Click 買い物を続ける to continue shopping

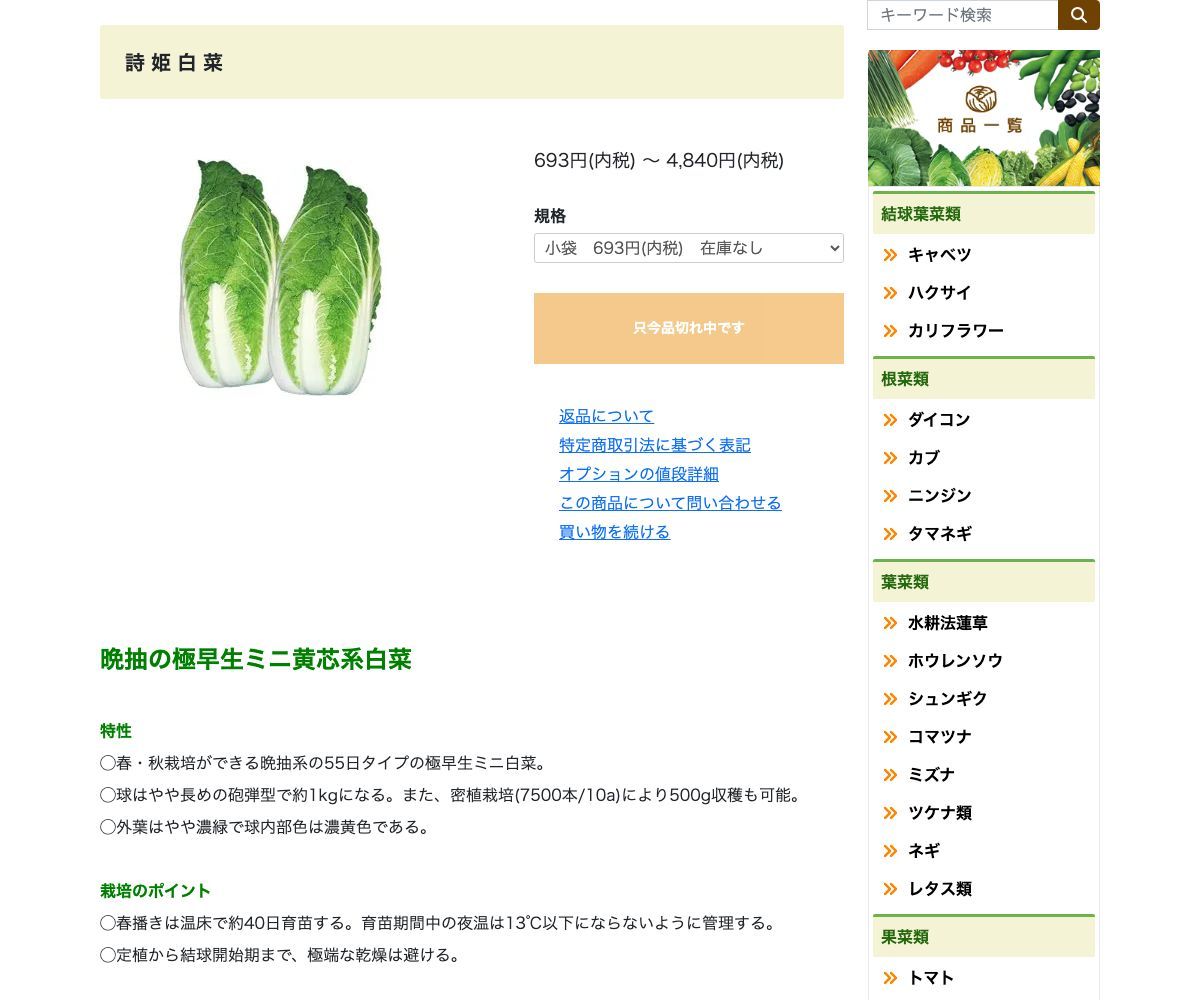click(x=614, y=532)
